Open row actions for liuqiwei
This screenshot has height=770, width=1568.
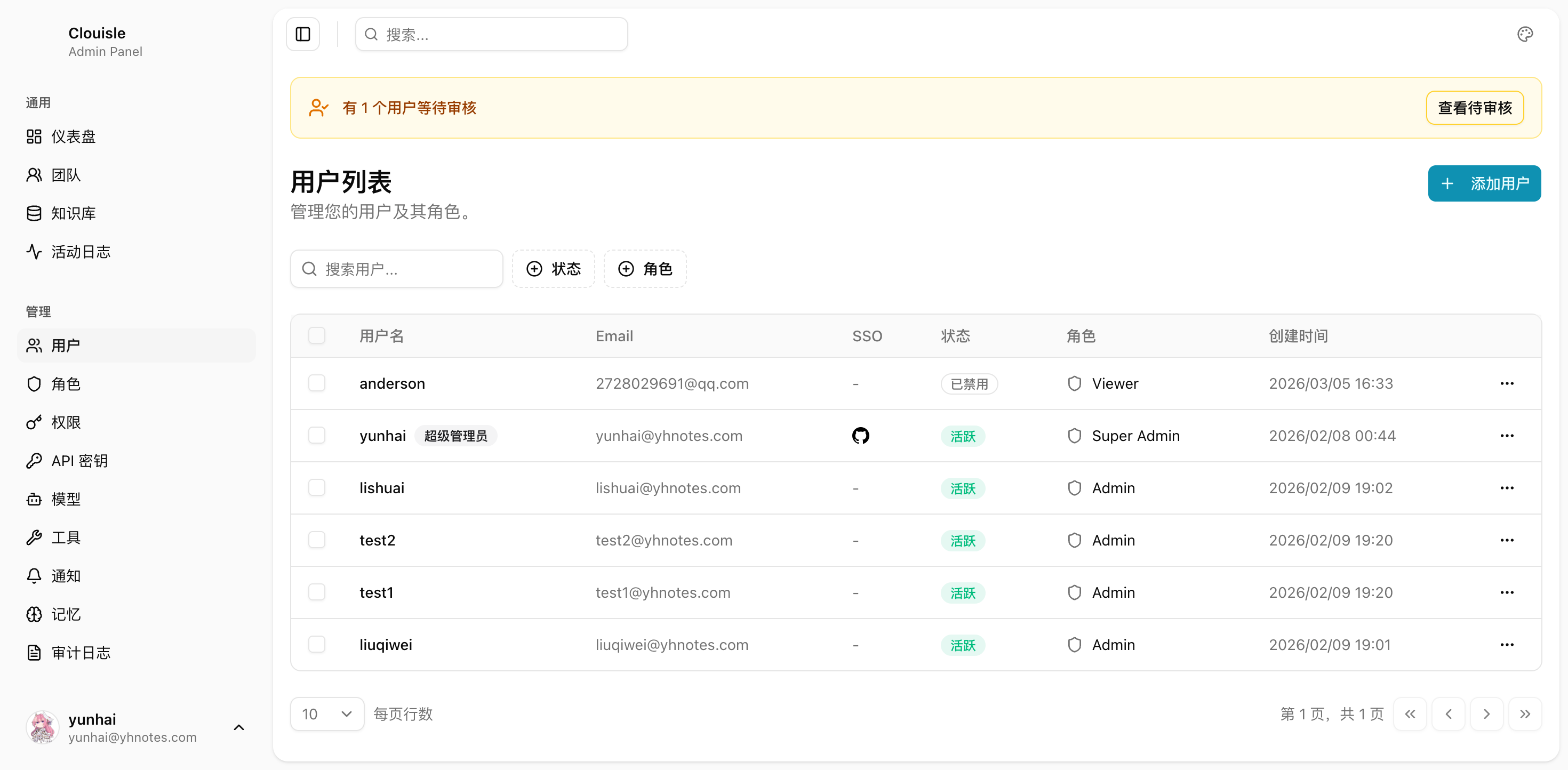1507,645
